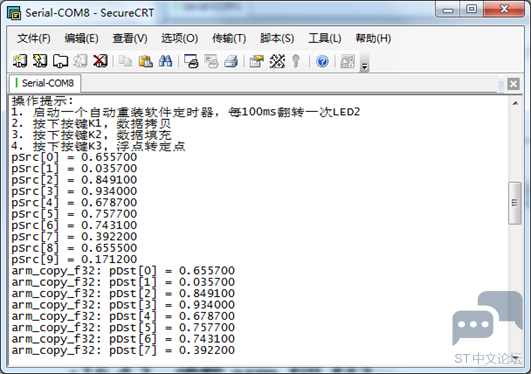The width and height of the screenshot is (531, 374).
Task: Click the vertical scrollbar thumb
Action: [515, 203]
